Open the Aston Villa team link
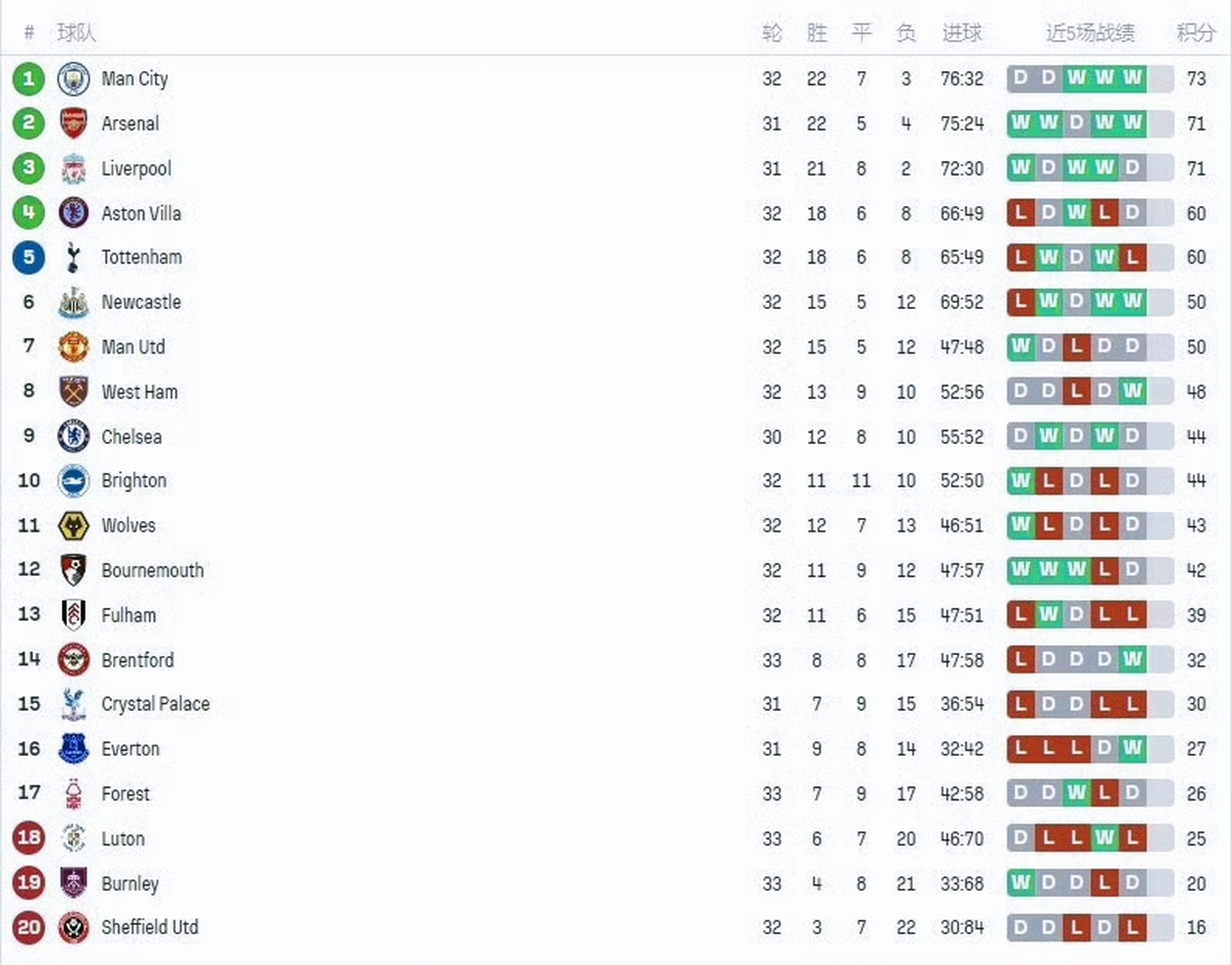 coord(141,213)
